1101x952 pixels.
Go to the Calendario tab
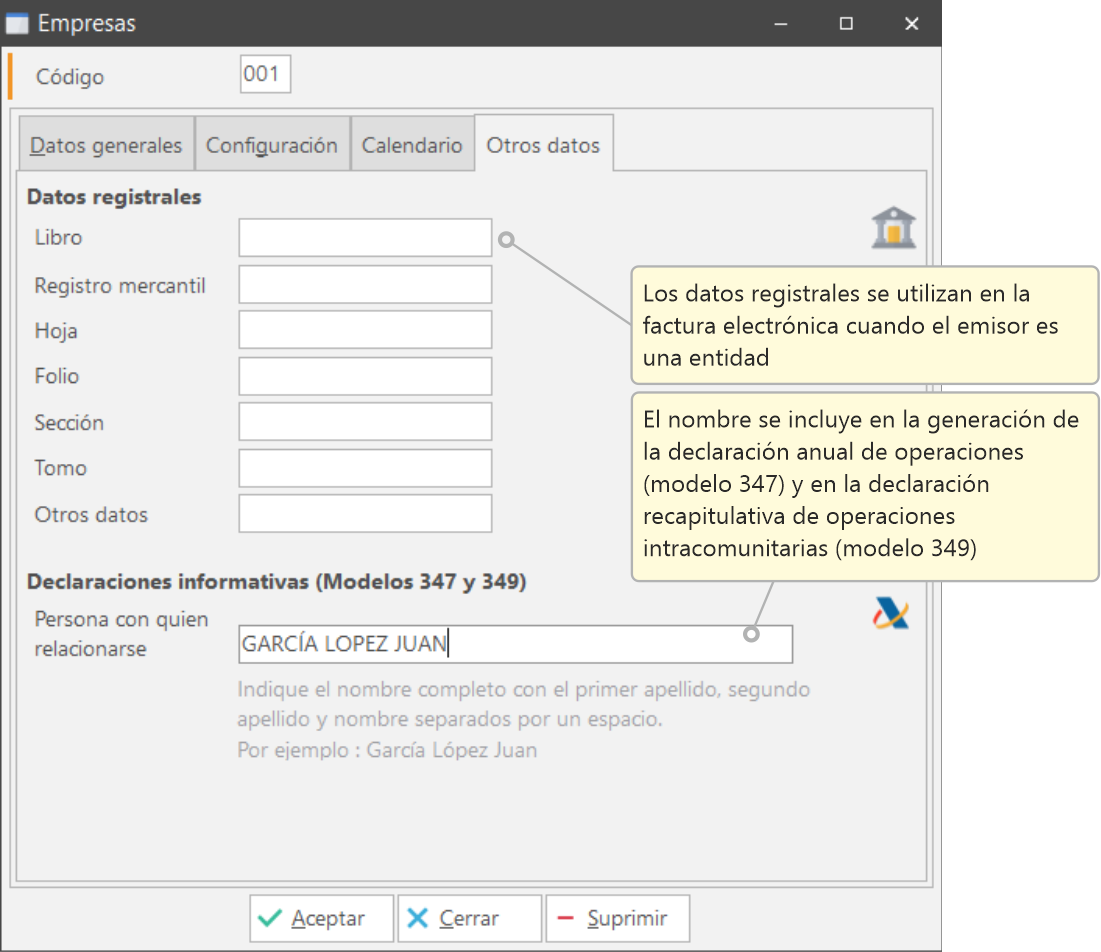pyautogui.click(x=412, y=146)
